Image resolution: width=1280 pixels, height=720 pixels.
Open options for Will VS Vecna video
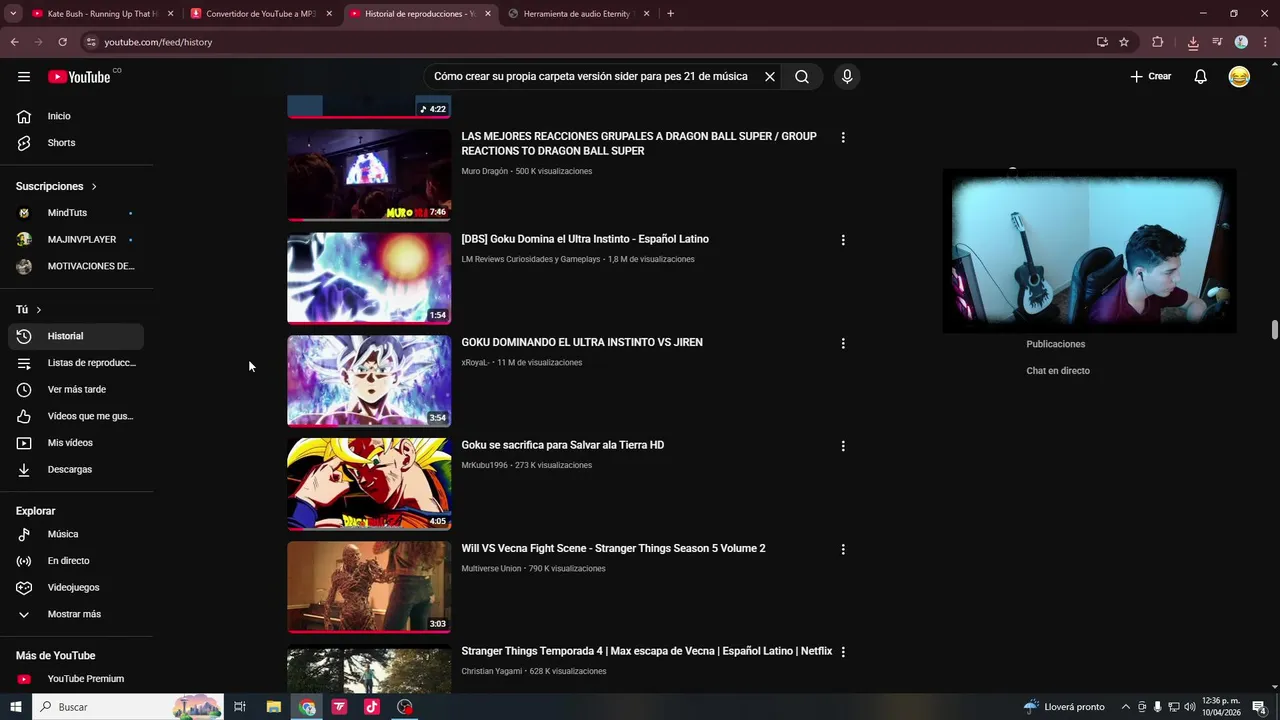tap(843, 549)
